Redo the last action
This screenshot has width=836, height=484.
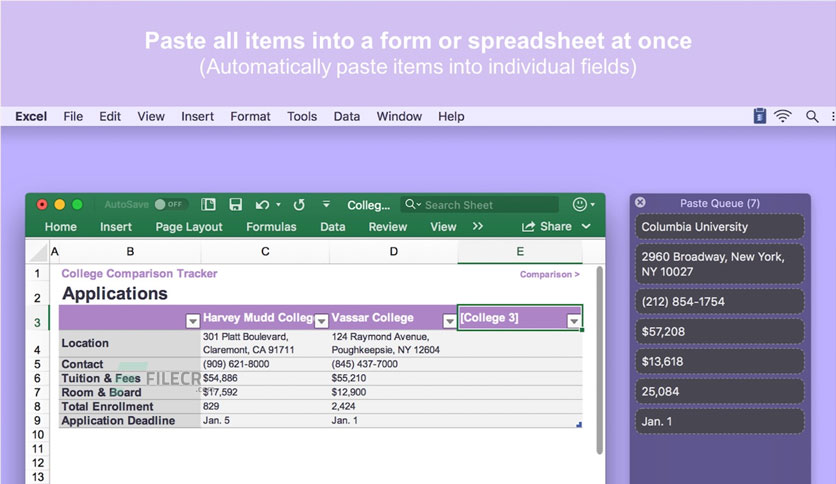pyautogui.click(x=299, y=205)
